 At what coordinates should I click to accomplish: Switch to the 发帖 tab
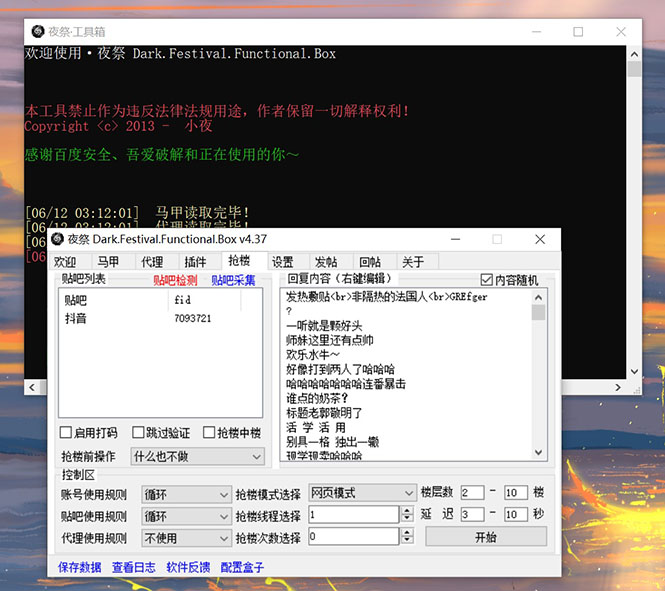(x=325, y=262)
